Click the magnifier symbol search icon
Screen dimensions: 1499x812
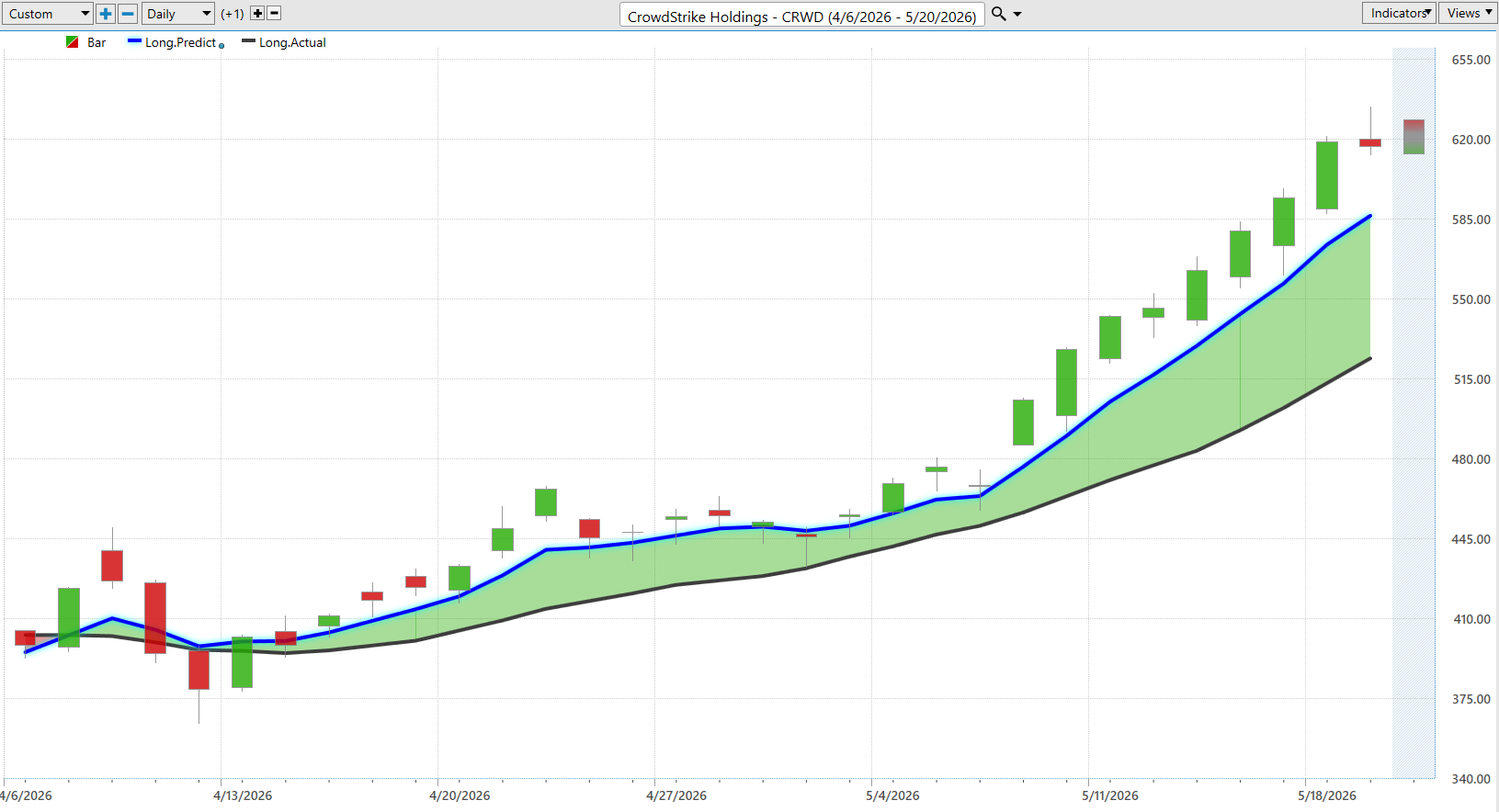tap(999, 14)
